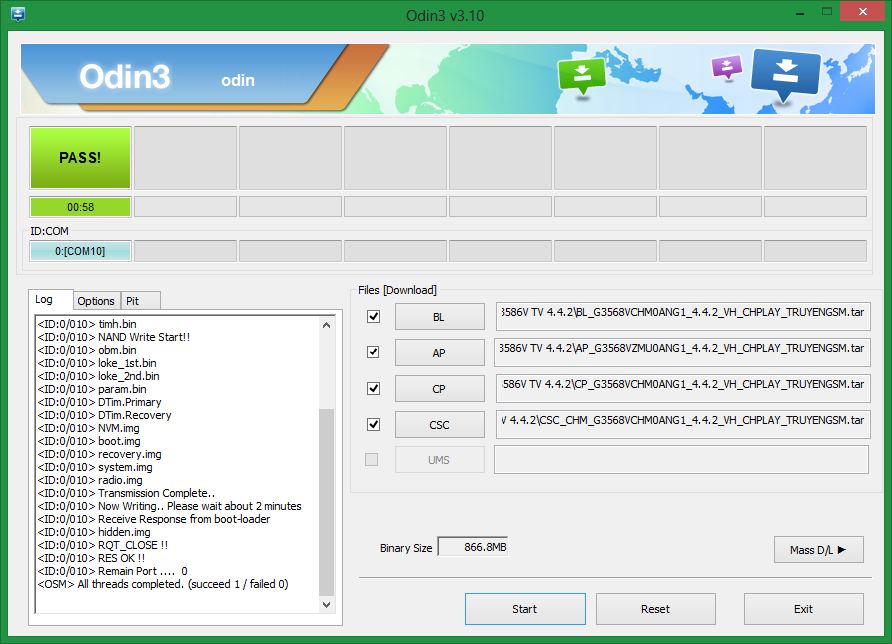892x644 pixels.
Task: Start the firmware flashing process
Action: click(x=525, y=609)
